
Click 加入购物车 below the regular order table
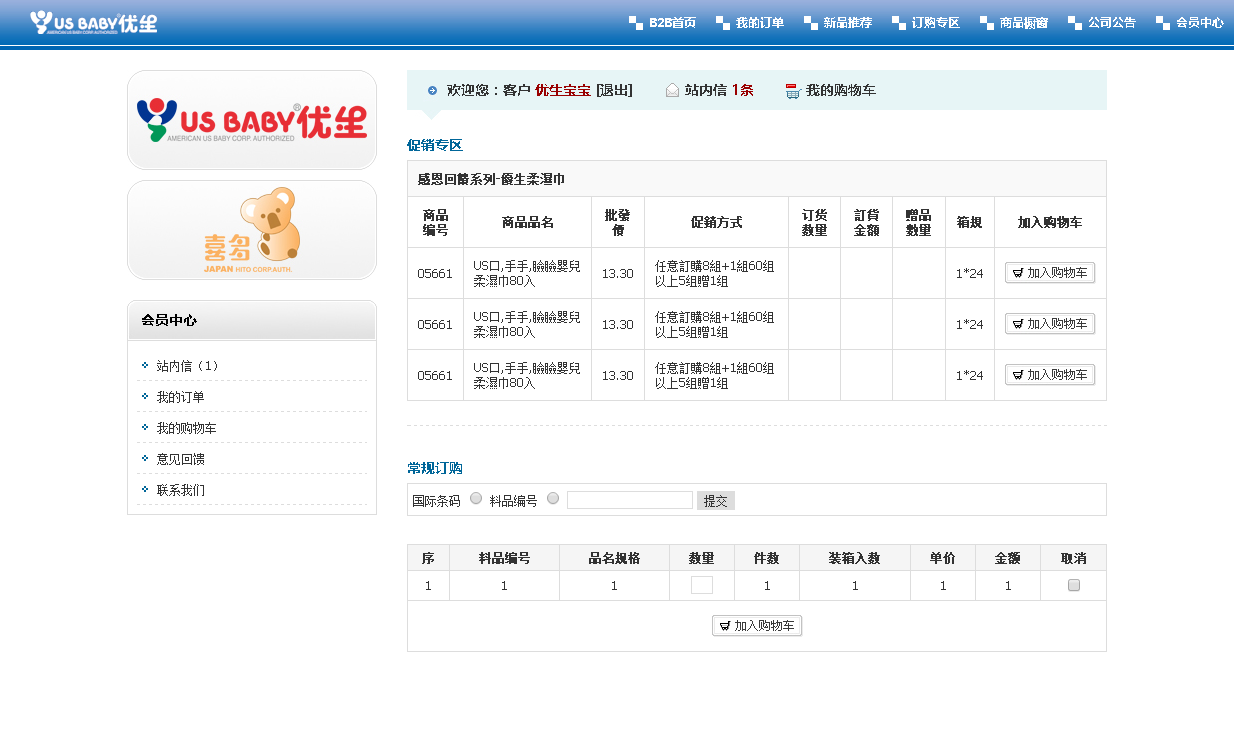pyautogui.click(x=757, y=626)
